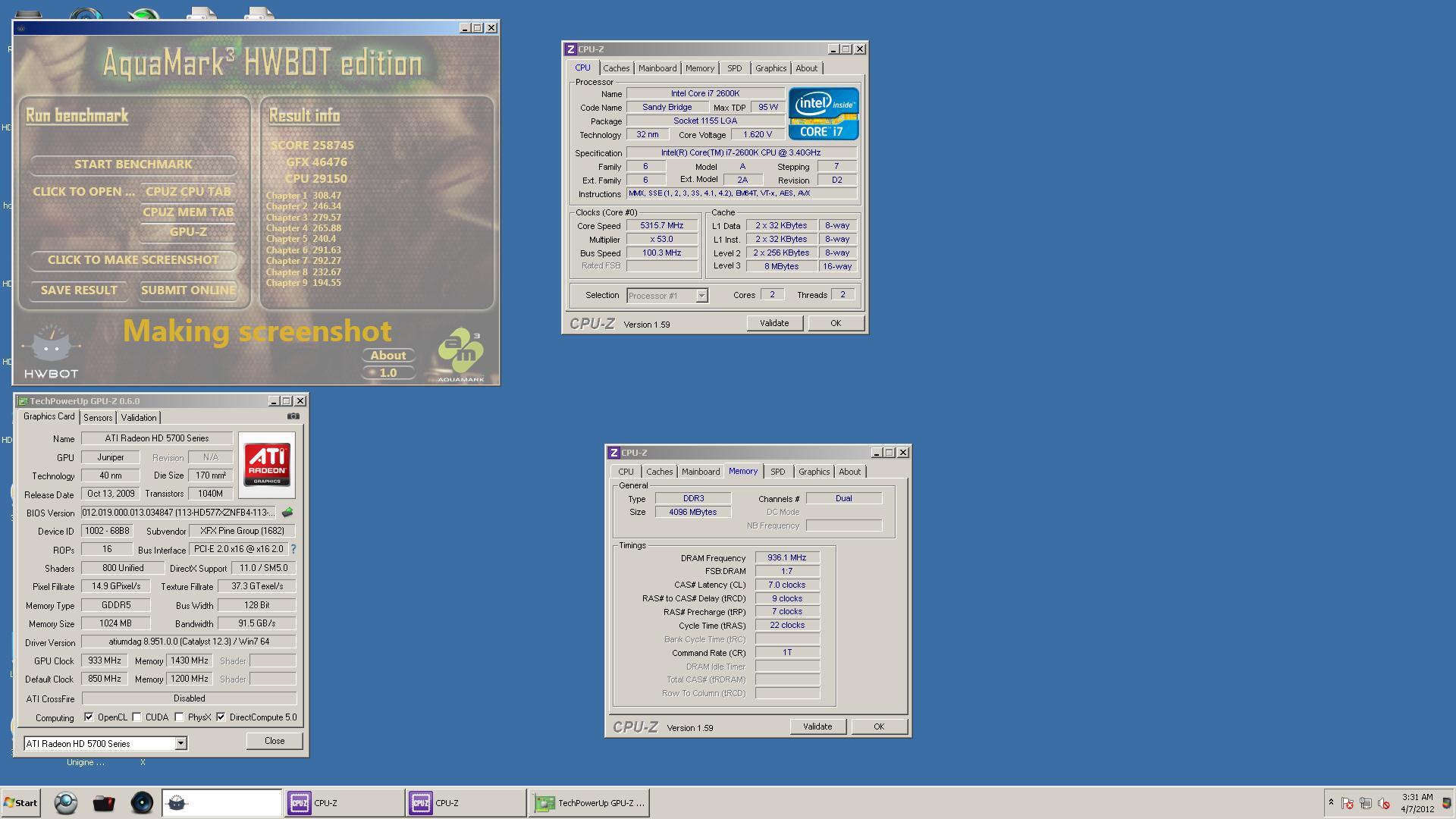Open the SPD tab in upper CPU-Z window
Screen dimensions: 1456x819
tap(734, 68)
